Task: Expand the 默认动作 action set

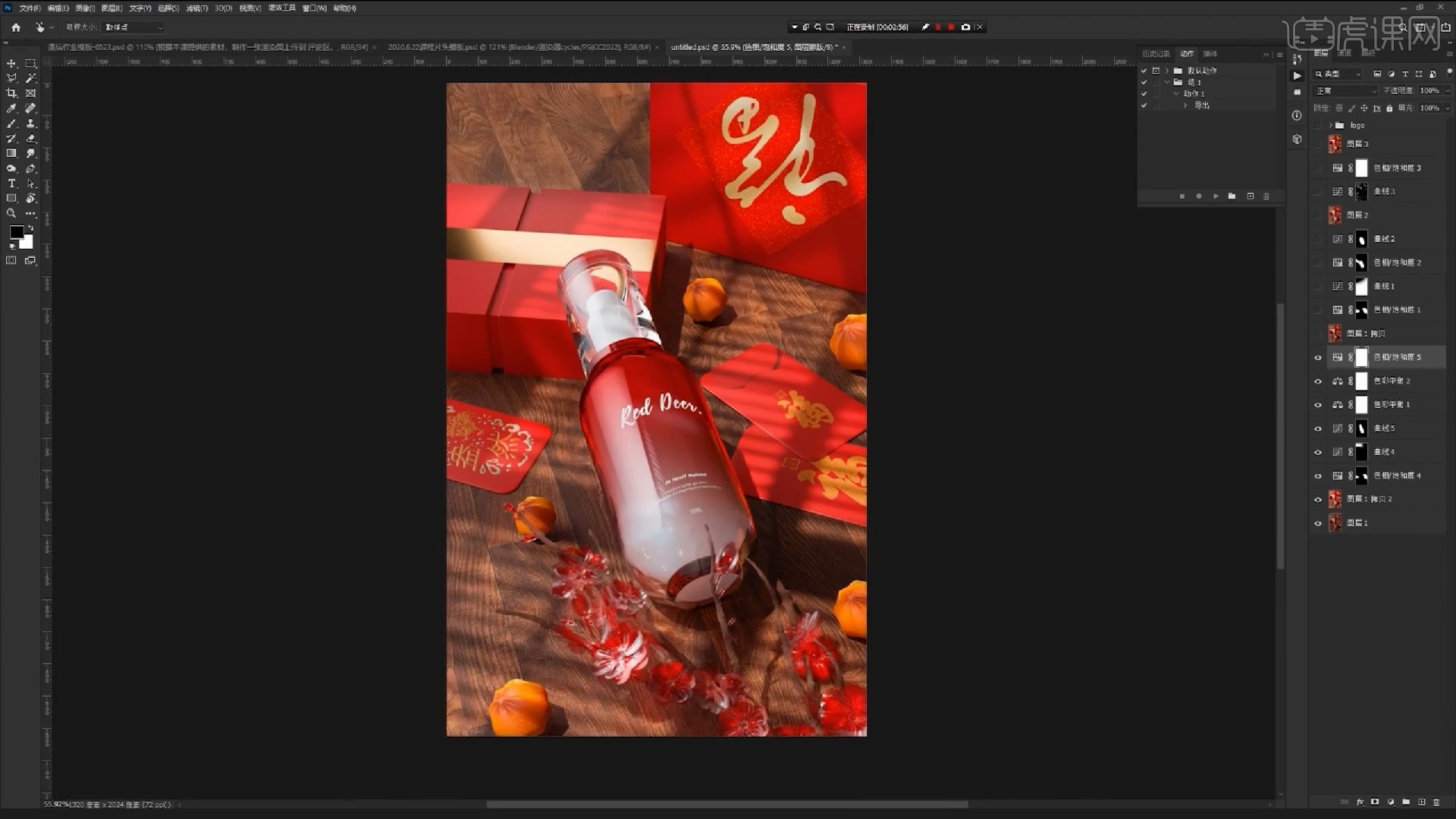Action: pyautogui.click(x=1167, y=71)
